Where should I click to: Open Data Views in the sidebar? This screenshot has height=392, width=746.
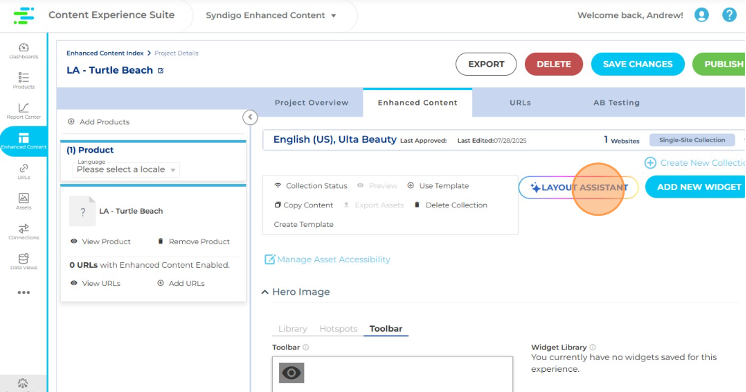23,262
